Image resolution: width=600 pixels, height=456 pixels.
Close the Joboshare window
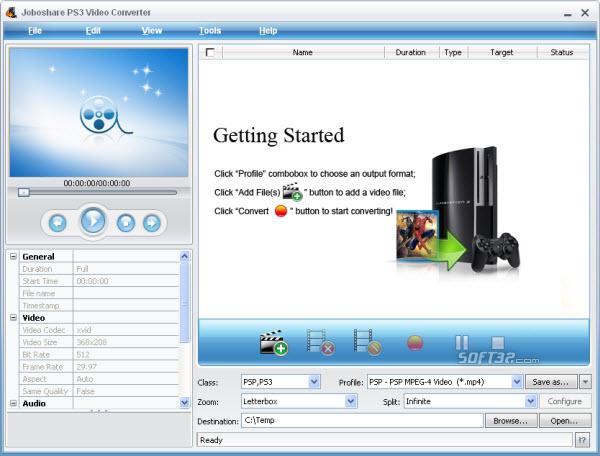(585, 13)
